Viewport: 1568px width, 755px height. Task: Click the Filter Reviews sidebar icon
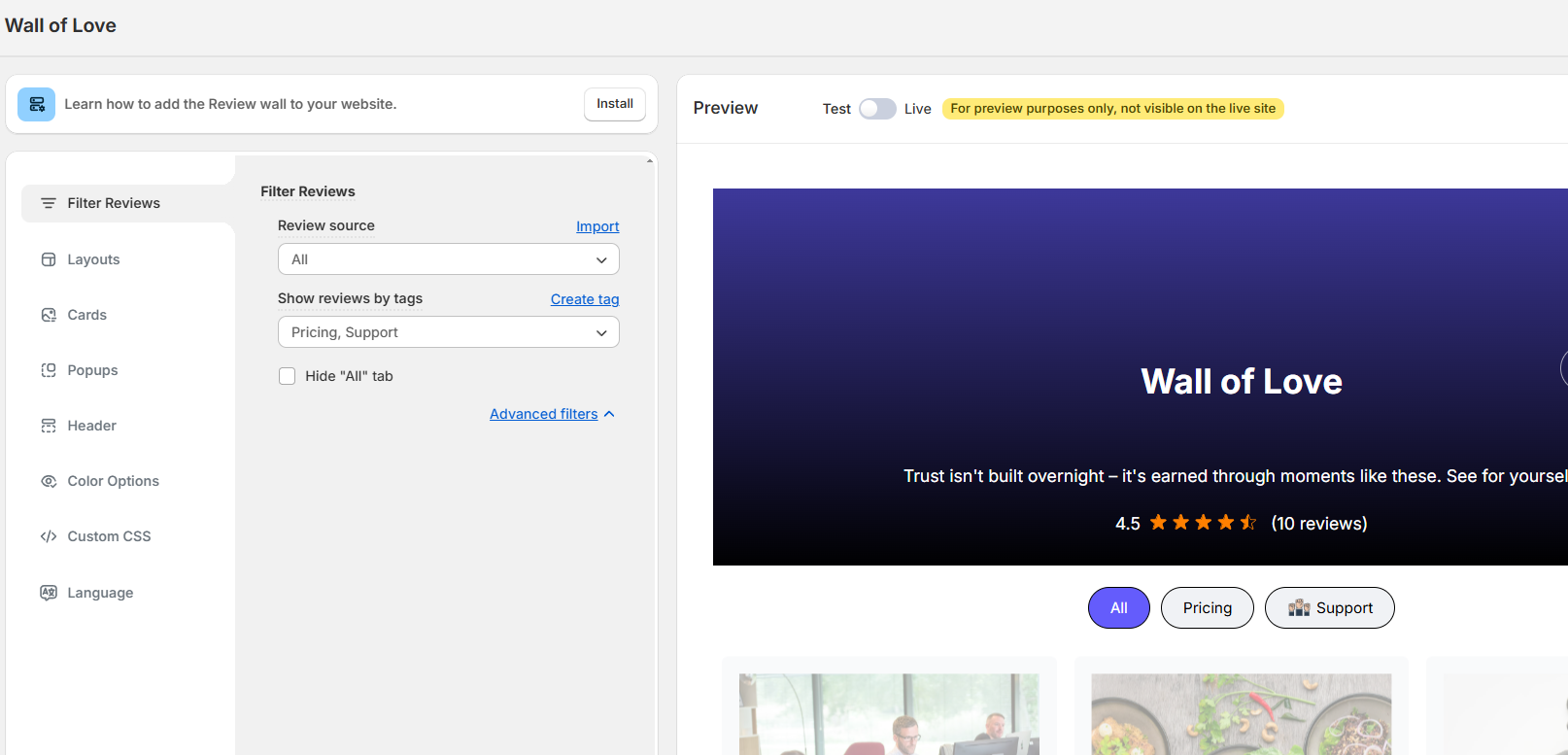pyautogui.click(x=49, y=203)
